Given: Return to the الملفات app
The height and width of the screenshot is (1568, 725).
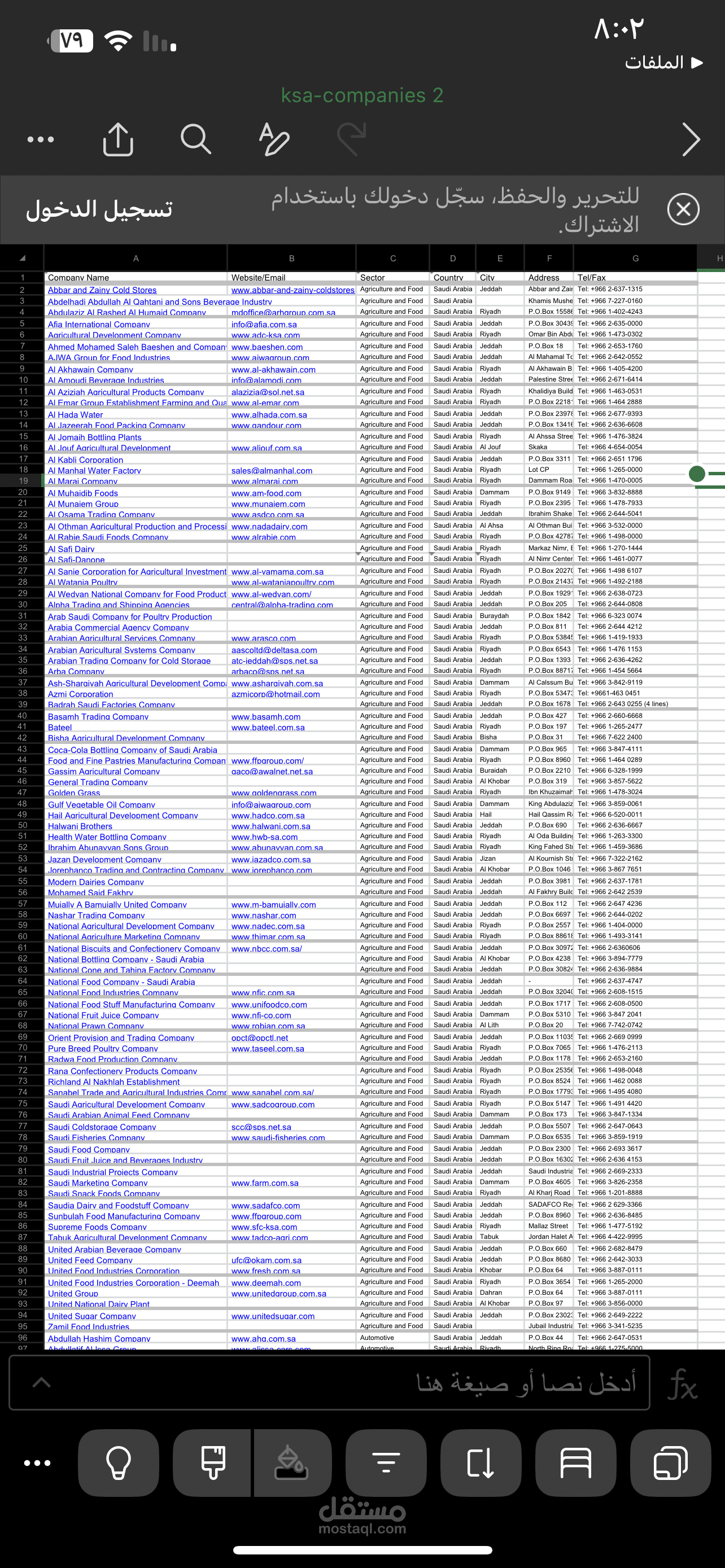Looking at the screenshot, I should point(664,62).
